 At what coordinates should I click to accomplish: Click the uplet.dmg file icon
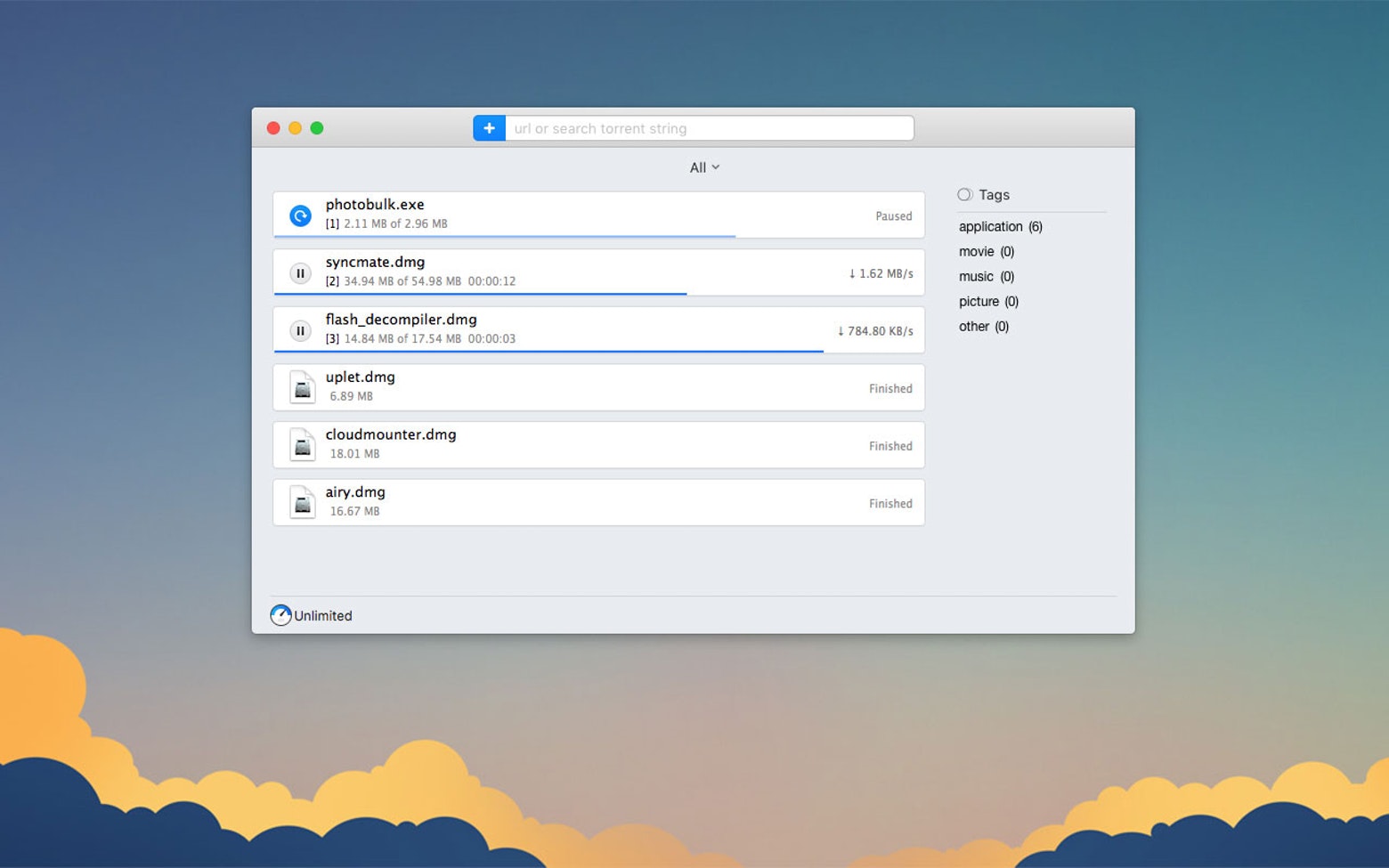(302, 386)
